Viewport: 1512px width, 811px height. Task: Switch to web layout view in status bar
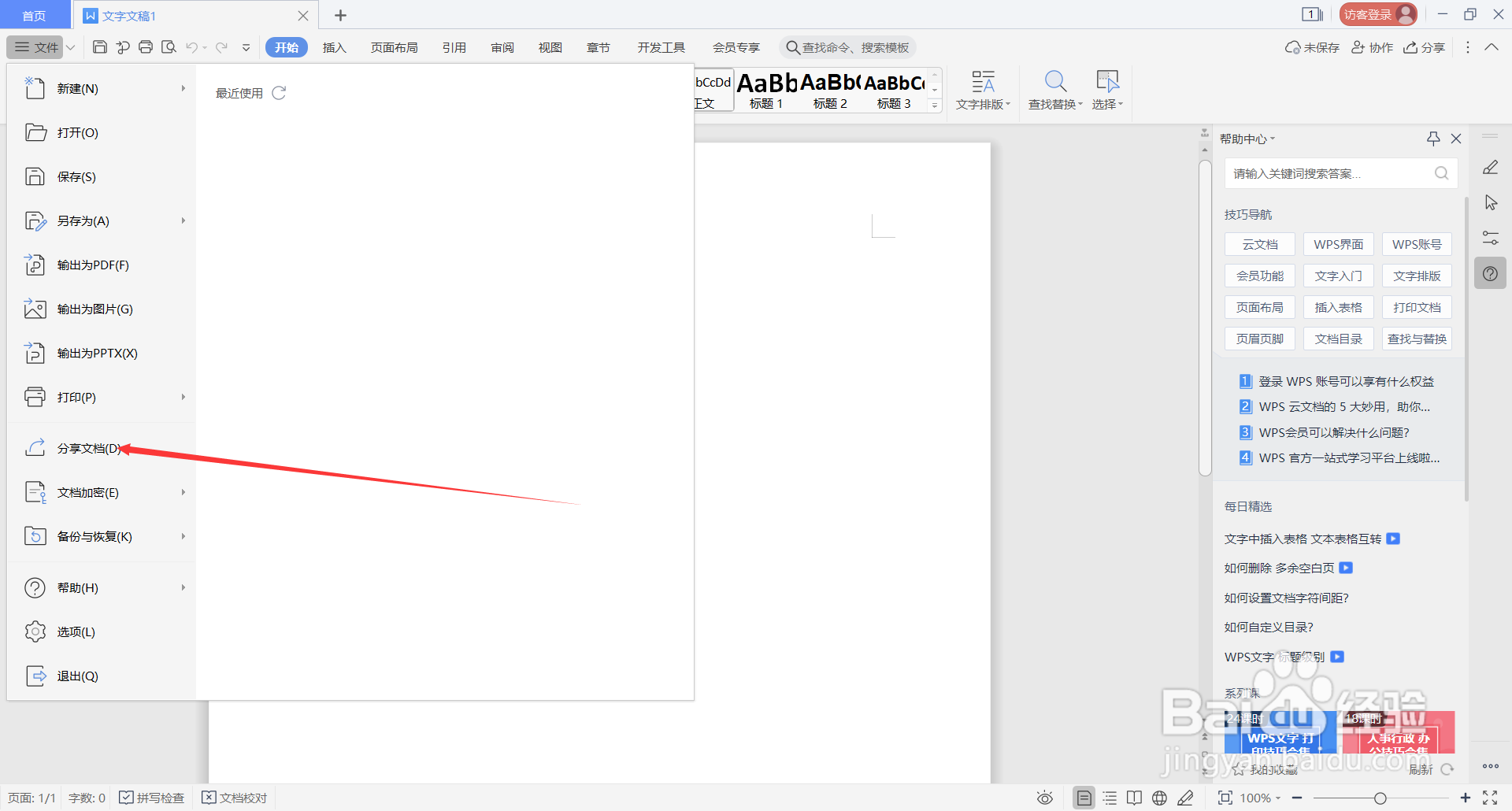pyautogui.click(x=1159, y=798)
